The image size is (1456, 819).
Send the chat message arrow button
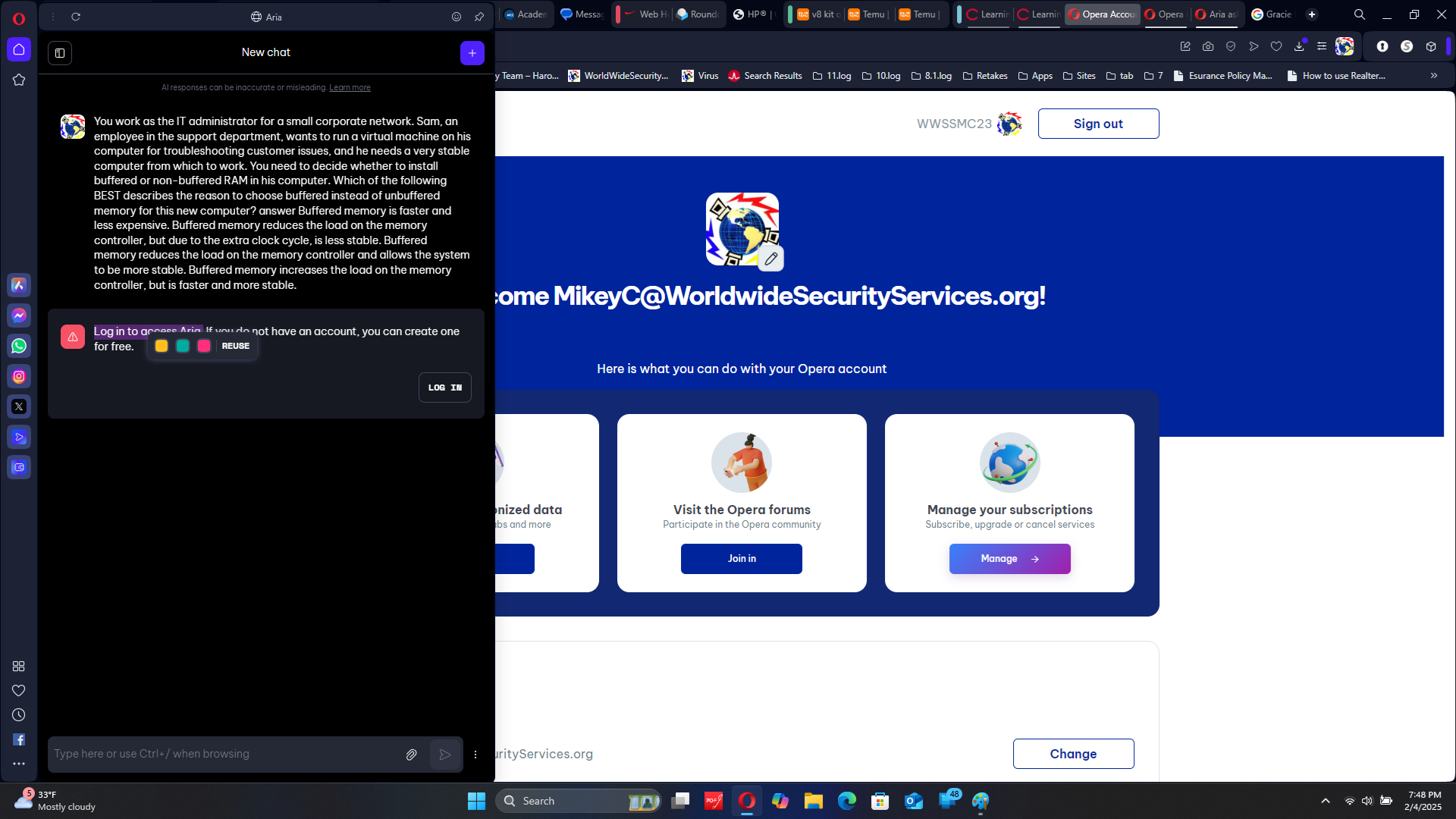pyautogui.click(x=445, y=755)
